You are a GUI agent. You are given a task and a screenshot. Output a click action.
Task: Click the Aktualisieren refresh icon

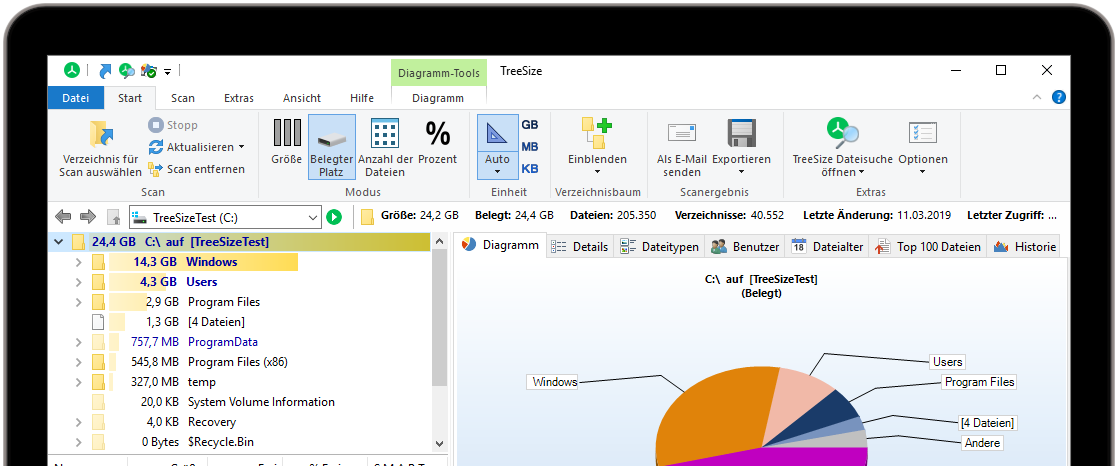pyautogui.click(x=155, y=147)
